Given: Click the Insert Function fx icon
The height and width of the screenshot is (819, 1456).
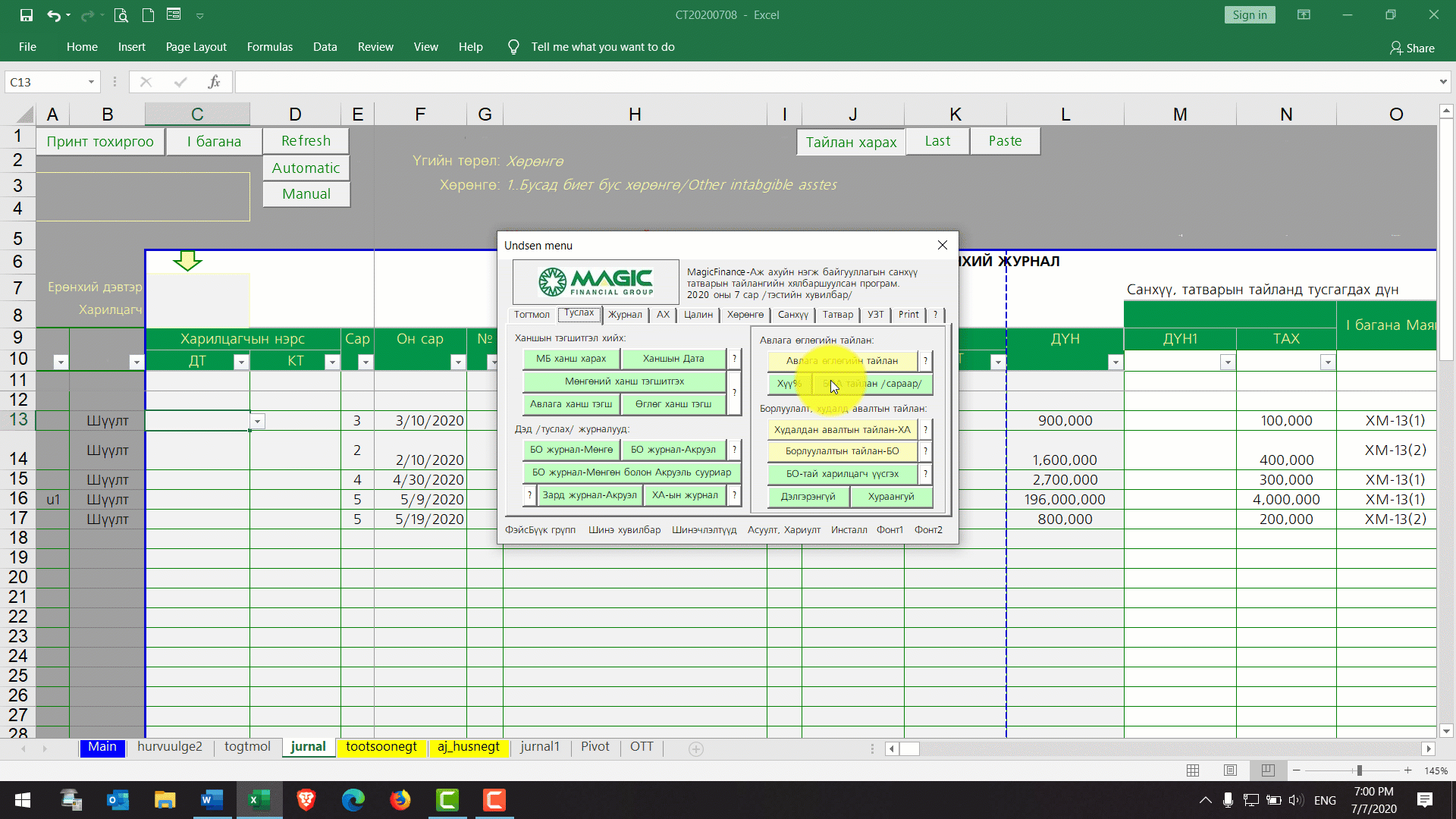Looking at the screenshot, I should click(215, 82).
